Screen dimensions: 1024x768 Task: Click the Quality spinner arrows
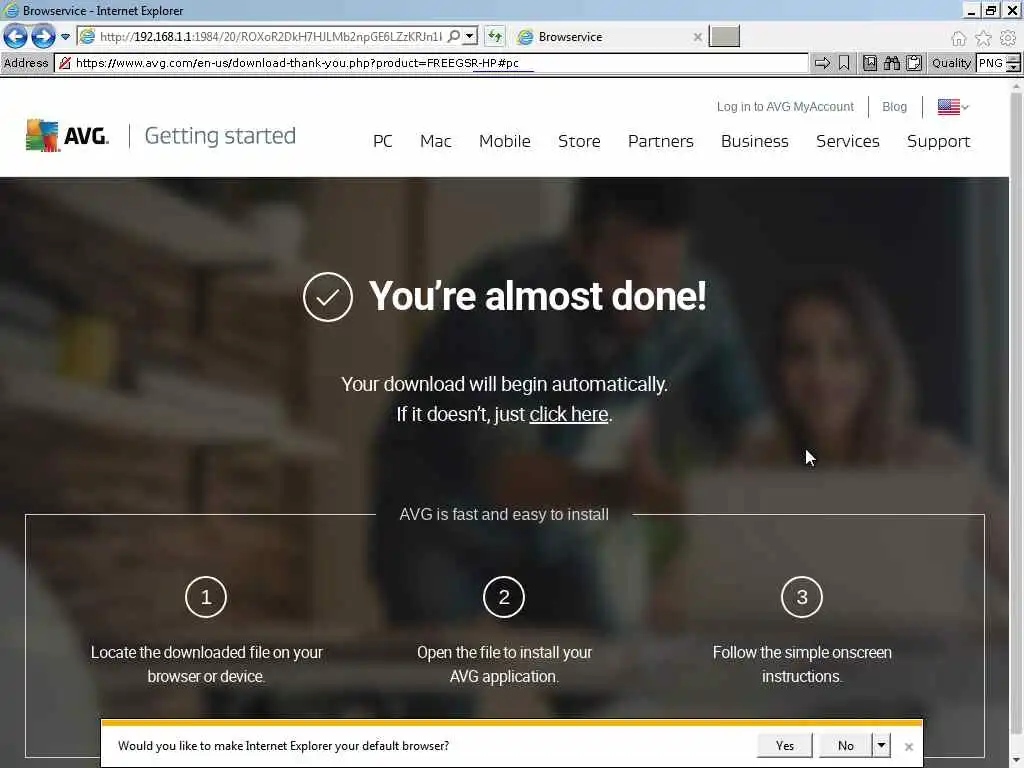(1013, 63)
